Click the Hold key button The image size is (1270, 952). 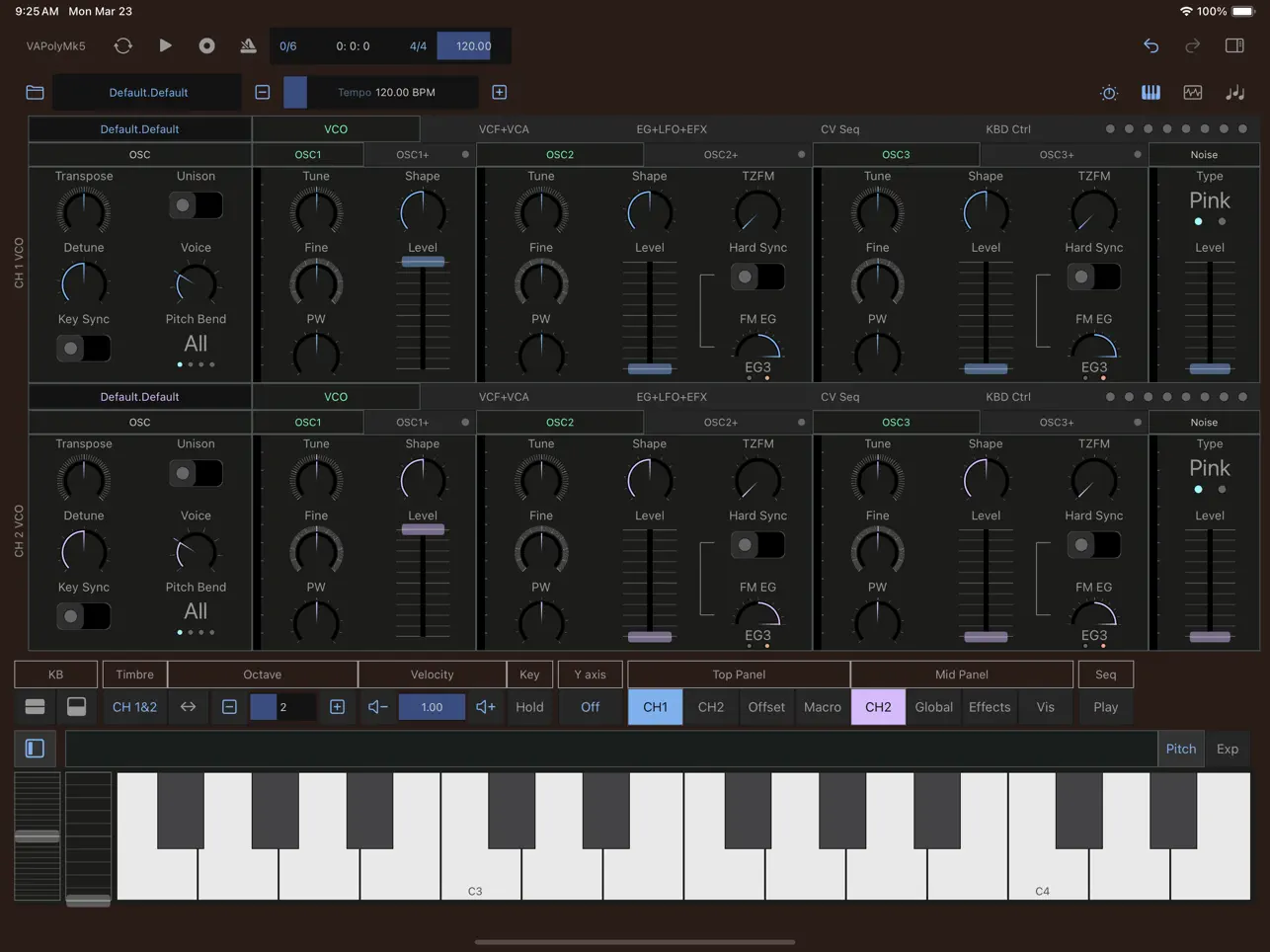tap(529, 707)
